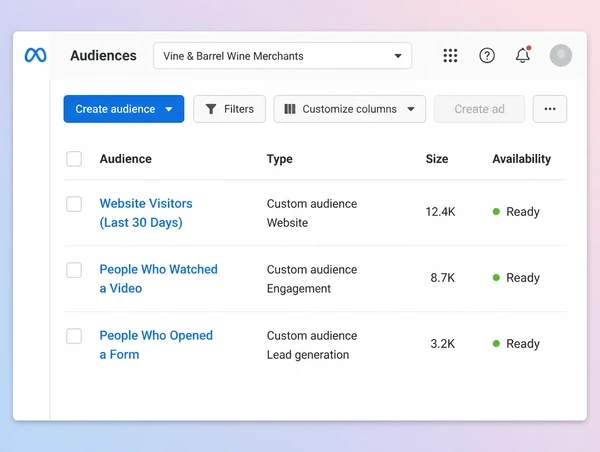Screen dimensions: 600x452
Task: Click the Custom audience Website type cell
Action: pos(312,213)
